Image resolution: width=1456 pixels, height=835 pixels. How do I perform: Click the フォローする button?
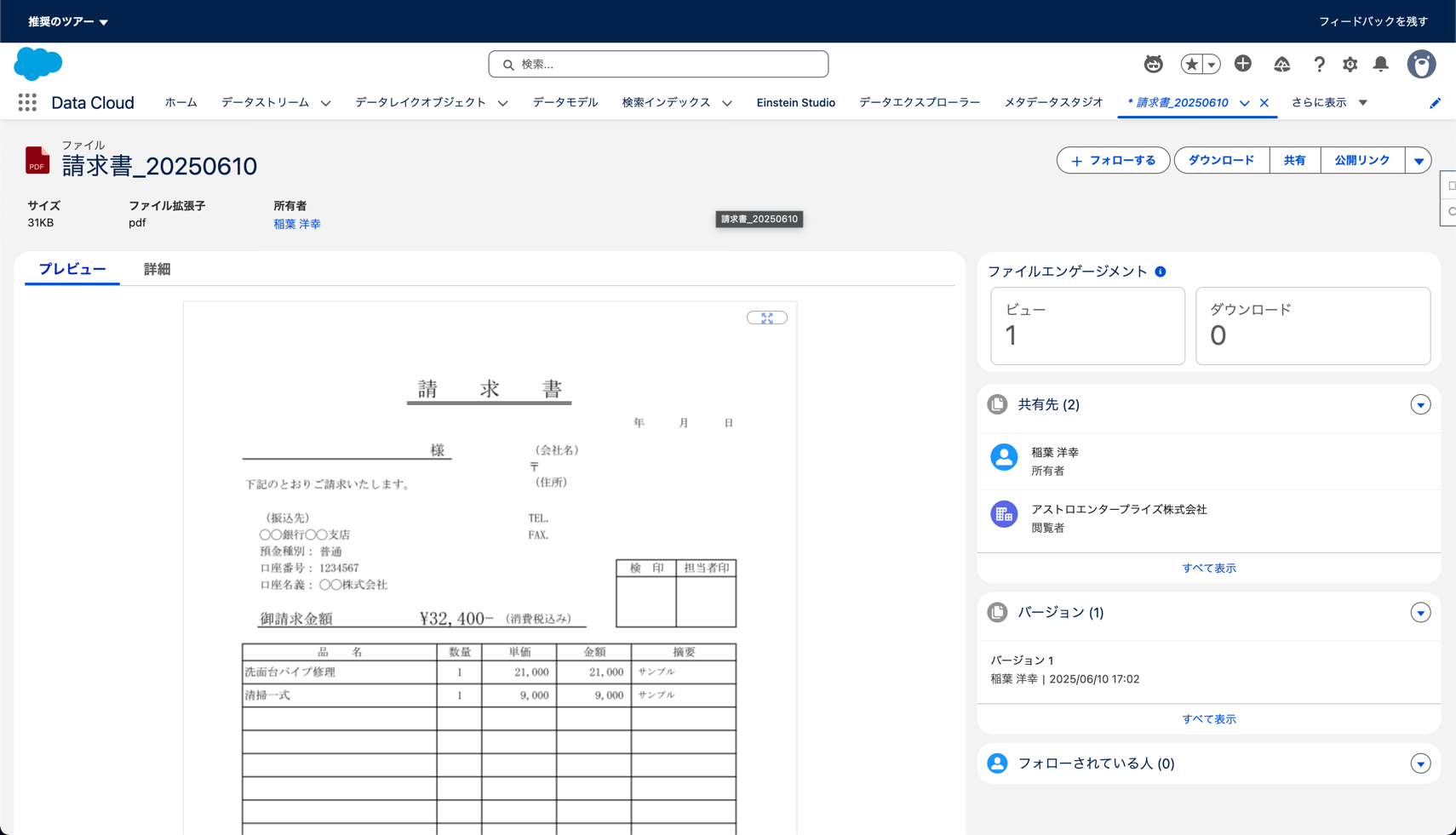click(x=1113, y=161)
